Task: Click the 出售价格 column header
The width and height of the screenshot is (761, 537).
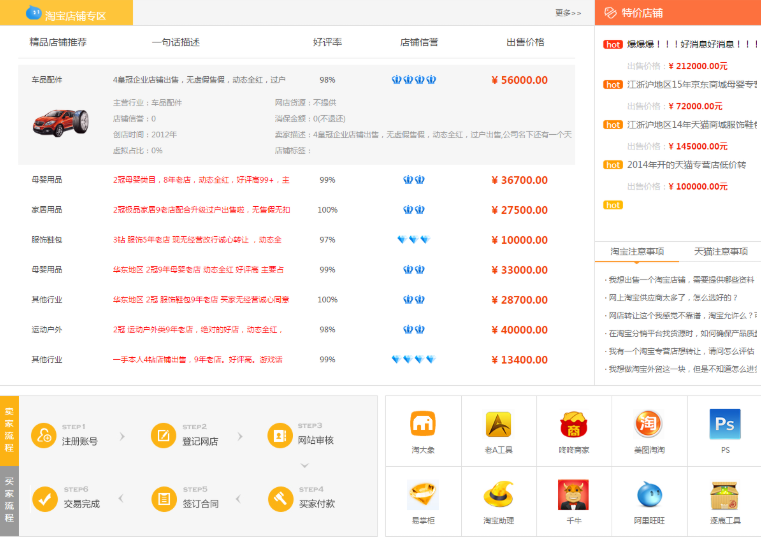Action: (x=525, y=42)
